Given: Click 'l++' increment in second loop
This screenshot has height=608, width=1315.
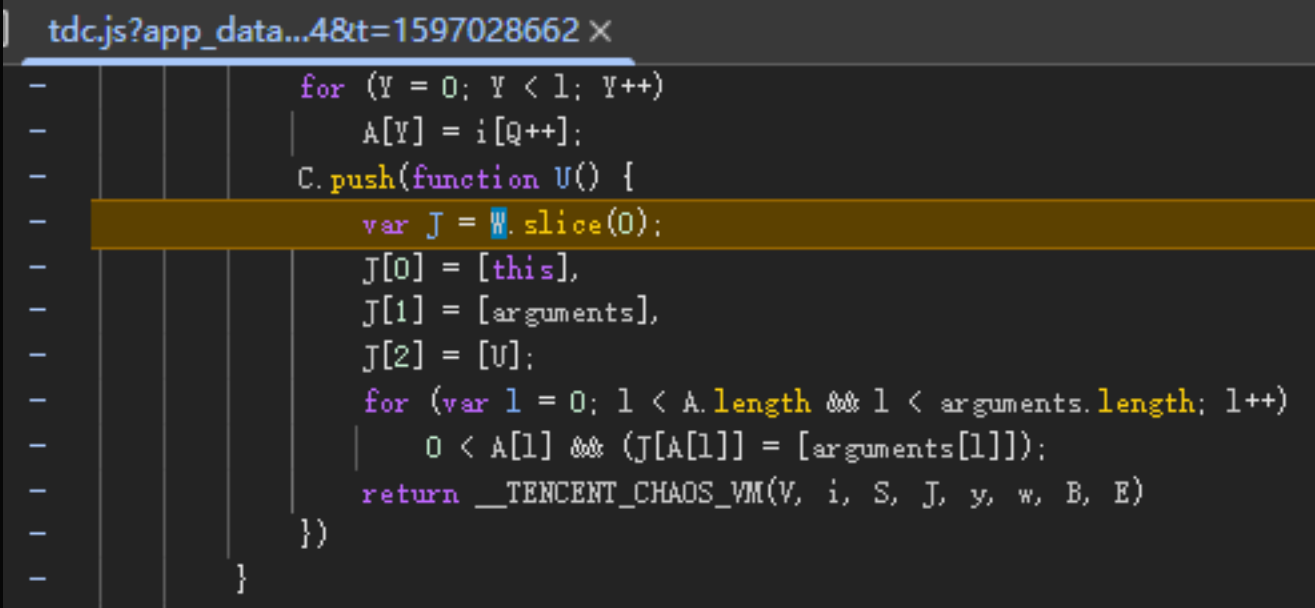Looking at the screenshot, I should point(1250,404).
